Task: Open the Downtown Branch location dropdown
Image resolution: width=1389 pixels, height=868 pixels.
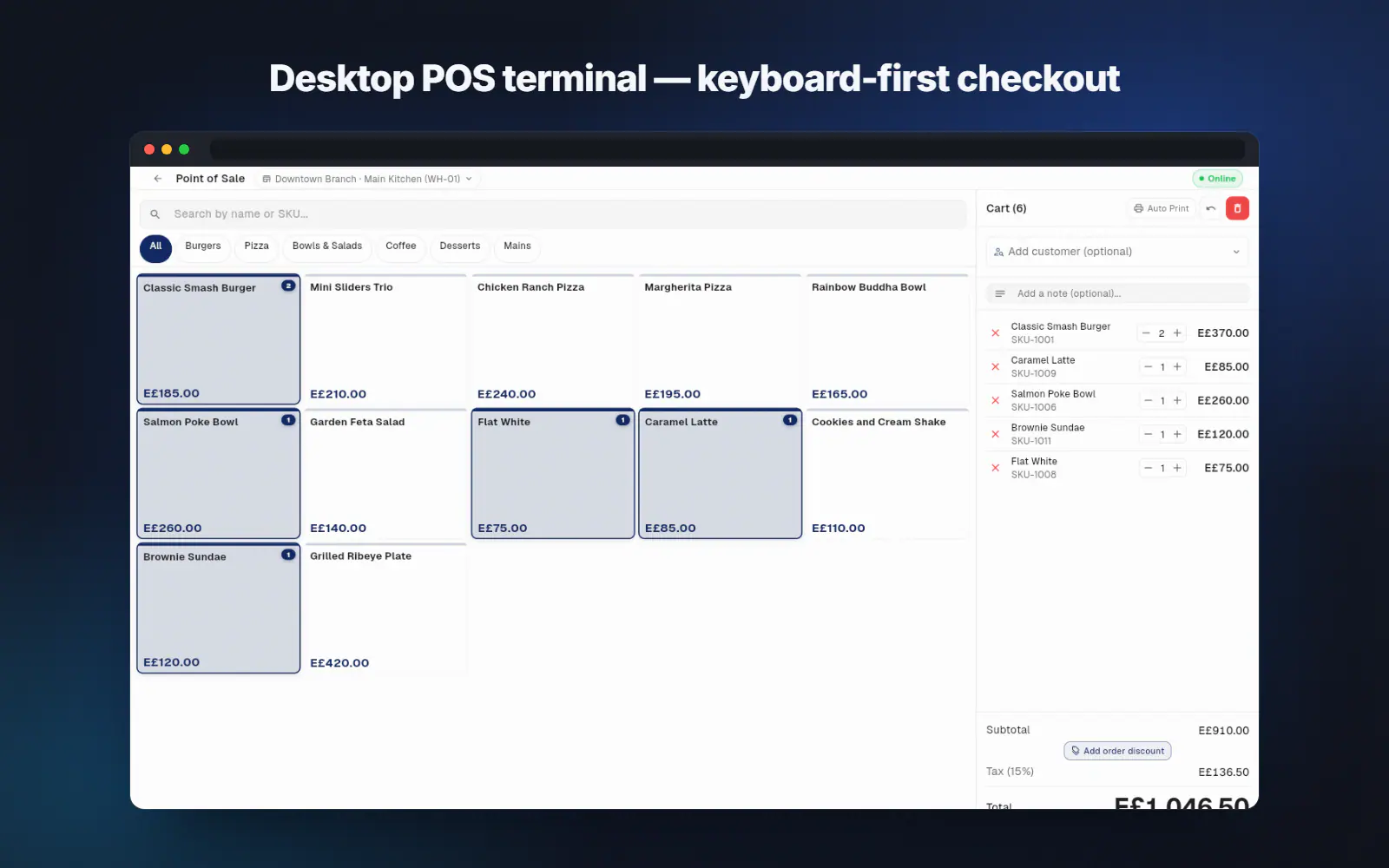Action: tap(367, 179)
